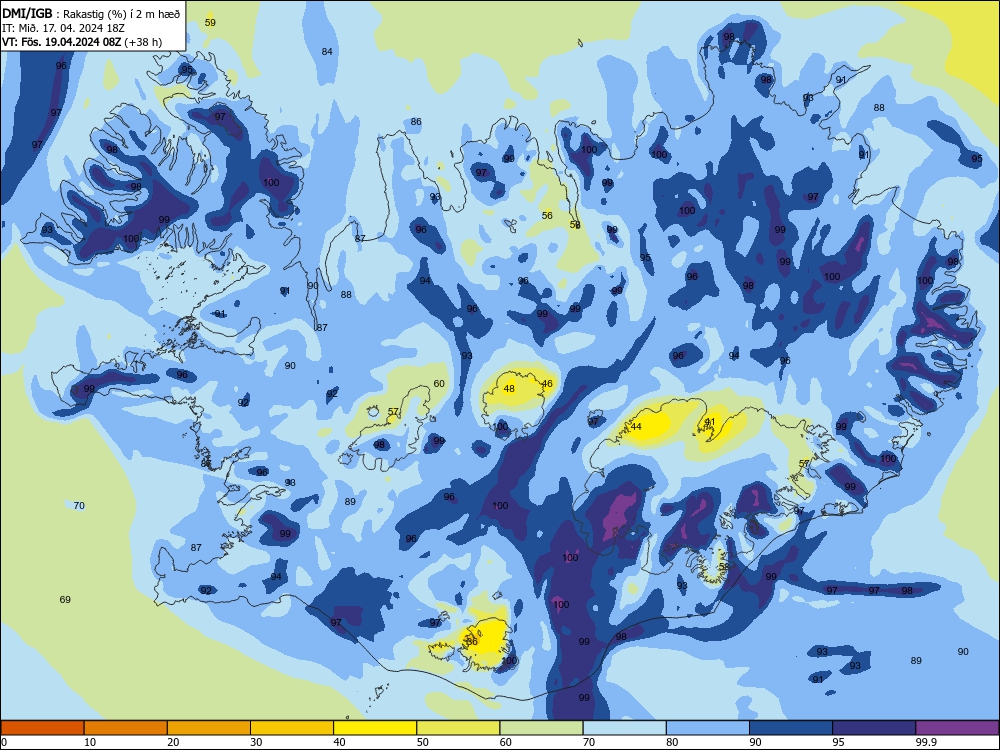Click the offshore map value '69'
This screenshot has height=750, width=1000.
[65, 599]
